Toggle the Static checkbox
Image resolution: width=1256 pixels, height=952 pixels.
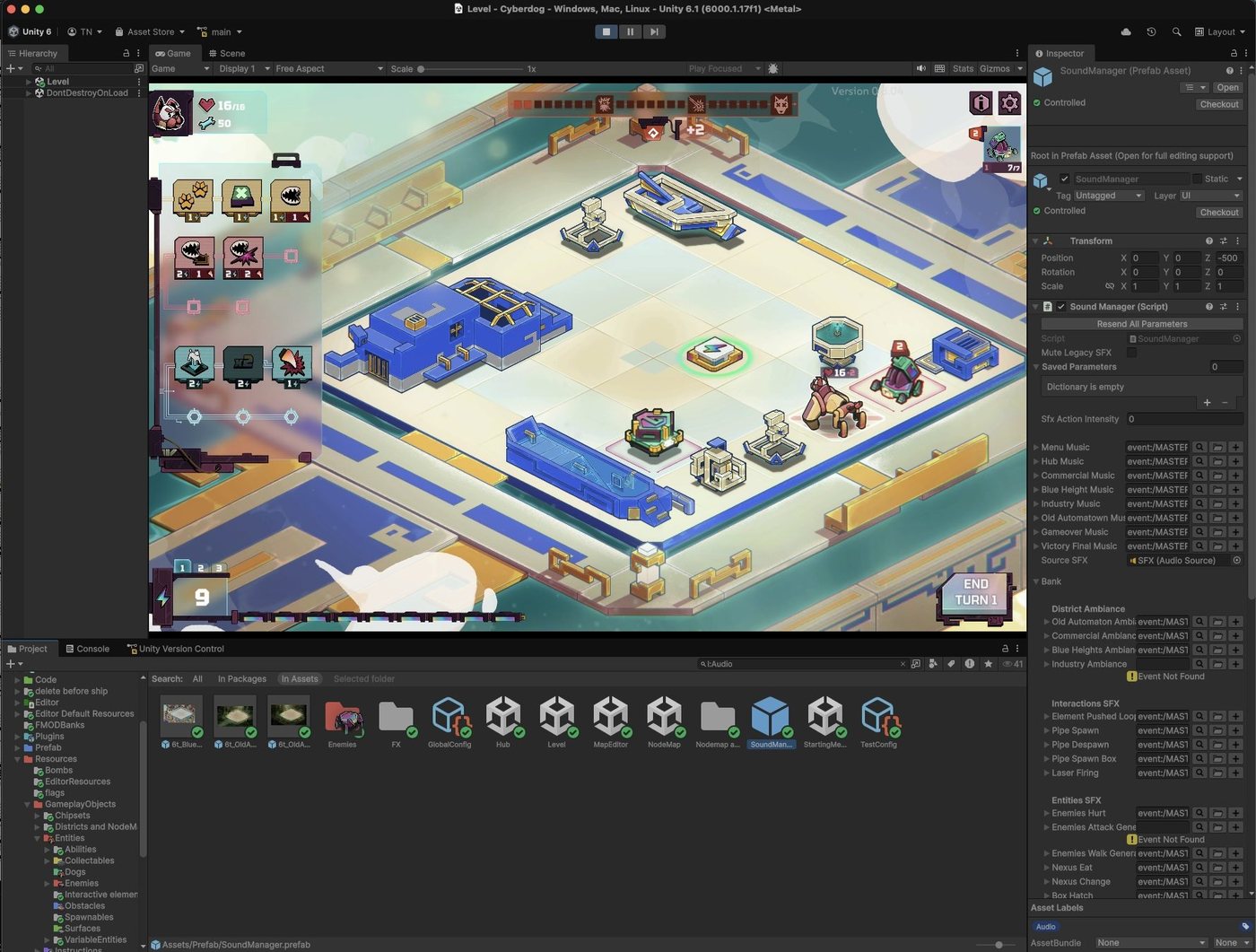[1197, 179]
